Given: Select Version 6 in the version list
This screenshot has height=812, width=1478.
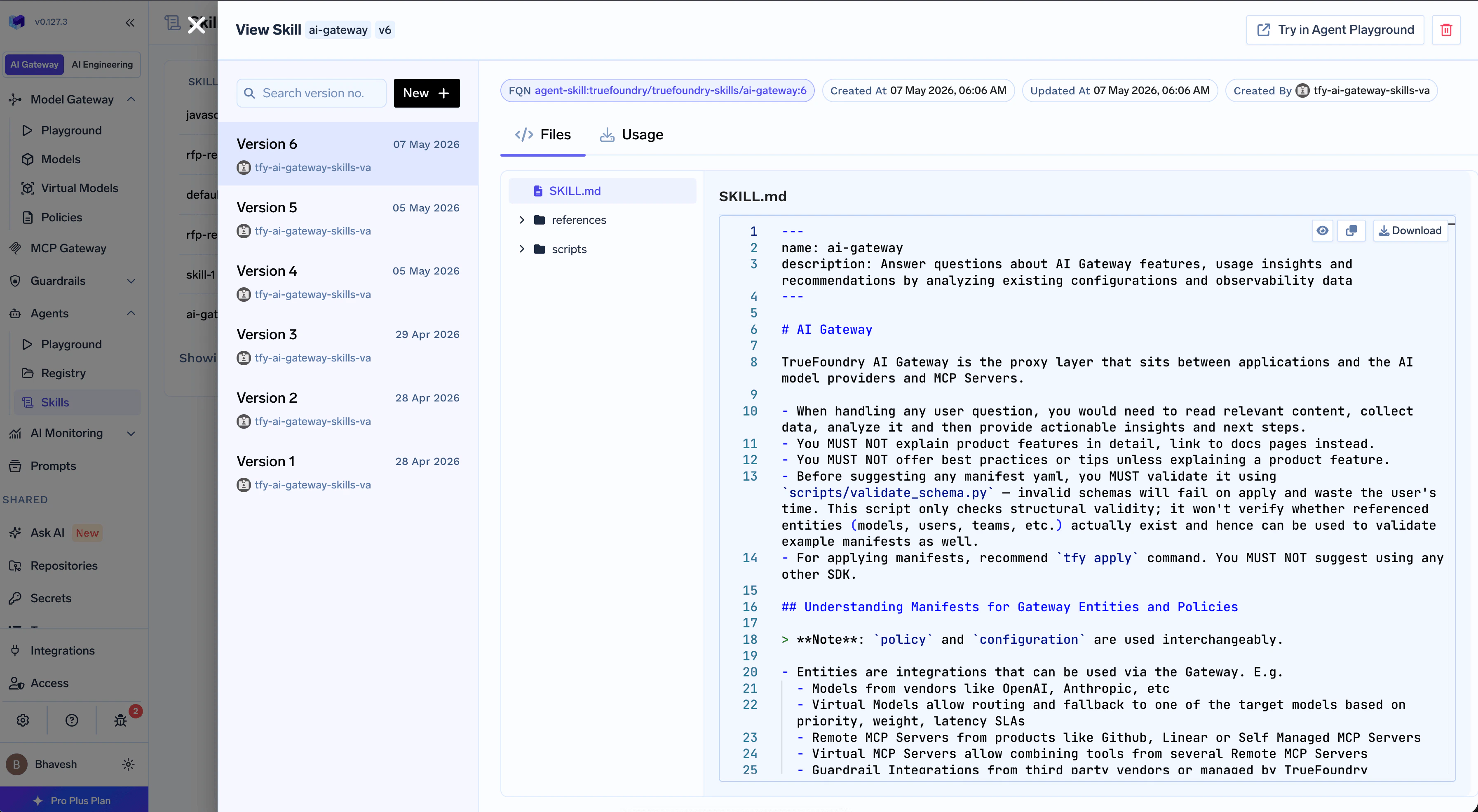Looking at the screenshot, I should click(x=348, y=154).
